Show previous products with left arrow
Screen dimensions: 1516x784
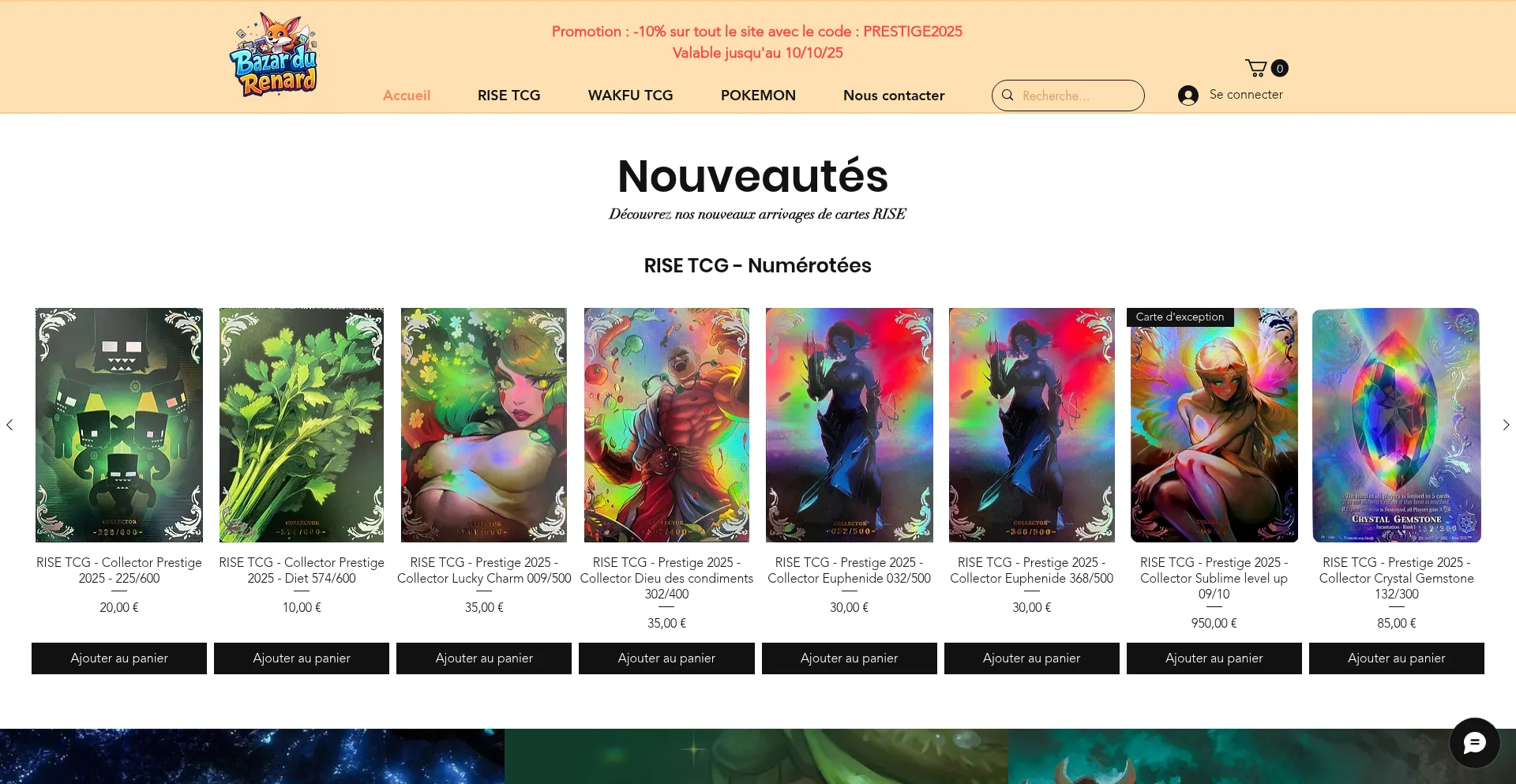[9, 425]
